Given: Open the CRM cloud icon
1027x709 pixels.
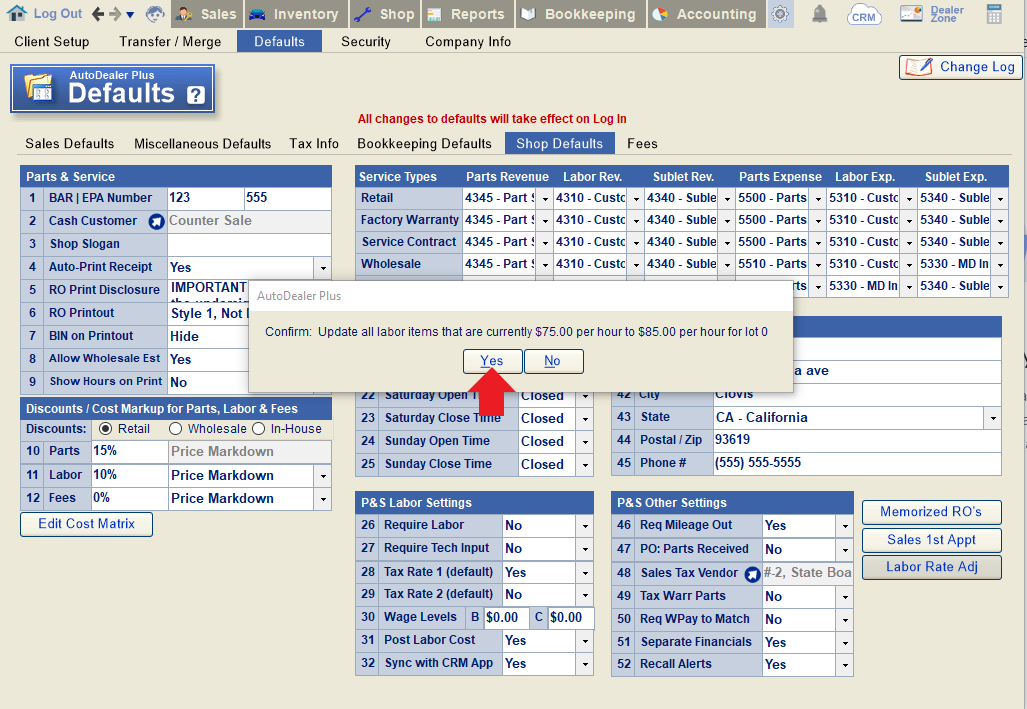Looking at the screenshot, I should (x=863, y=14).
